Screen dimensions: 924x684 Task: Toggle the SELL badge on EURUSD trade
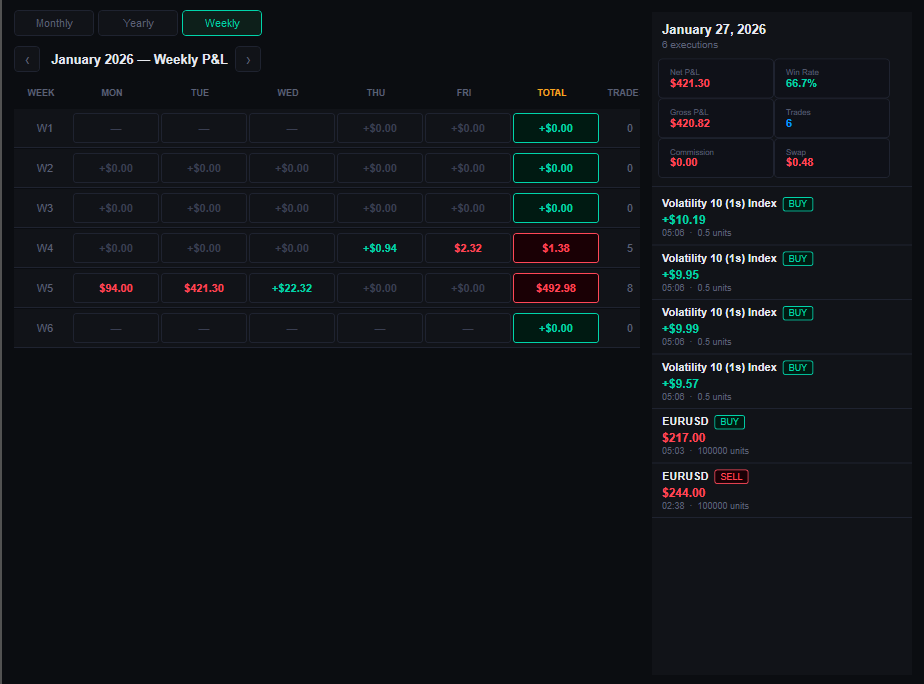click(731, 476)
